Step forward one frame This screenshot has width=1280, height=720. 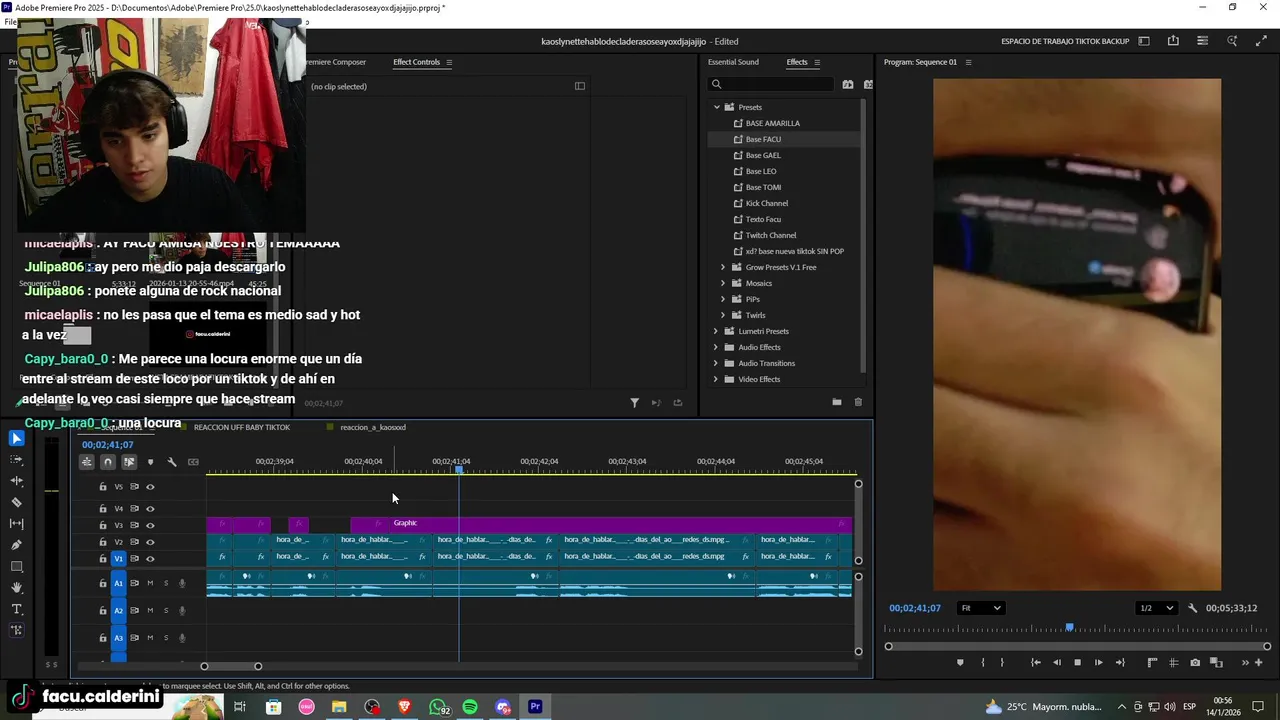(x=1098, y=662)
